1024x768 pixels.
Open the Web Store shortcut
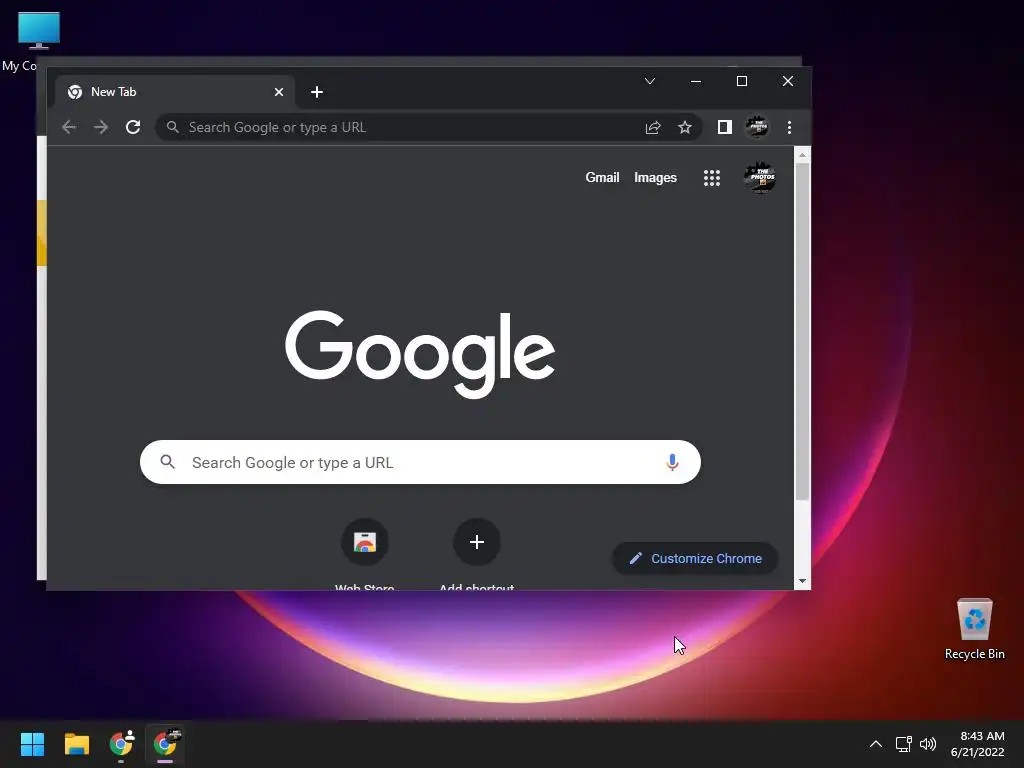click(x=365, y=542)
